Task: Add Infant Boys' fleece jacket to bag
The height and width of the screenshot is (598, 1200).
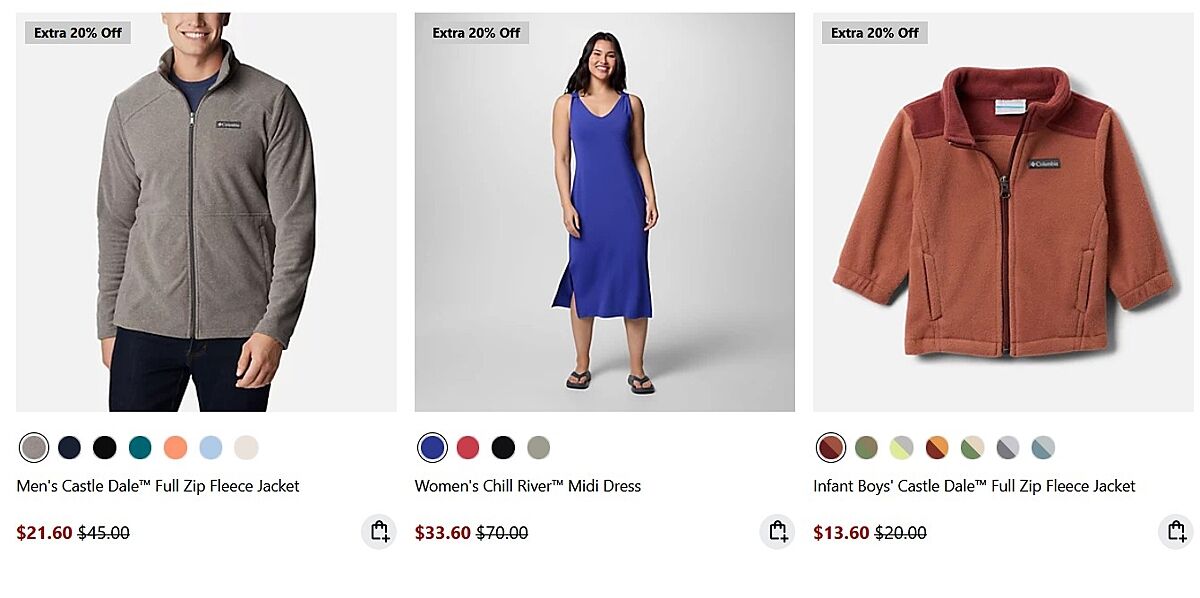Action: [1176, 532]
